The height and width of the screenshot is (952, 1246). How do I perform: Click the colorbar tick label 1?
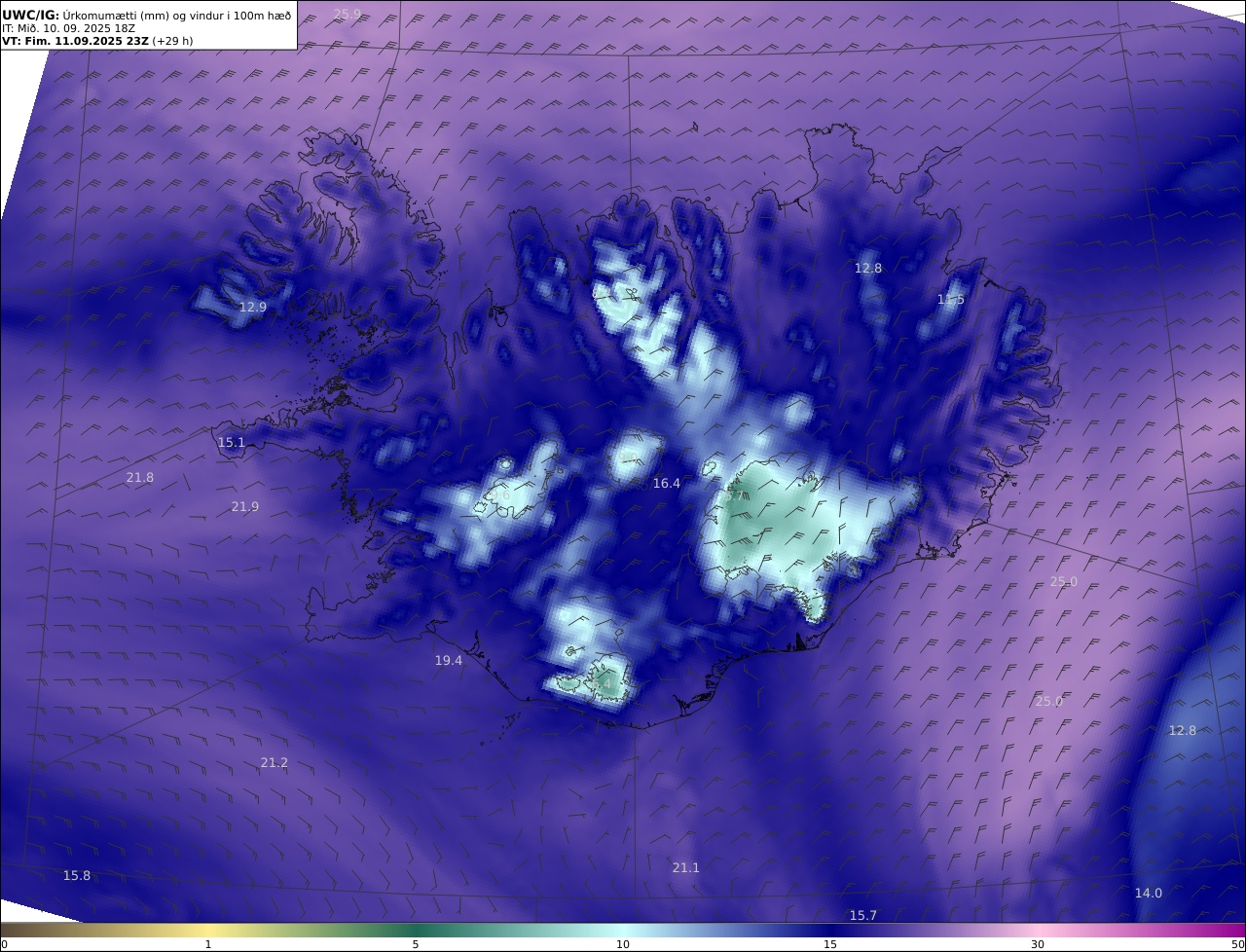point(207,944)
